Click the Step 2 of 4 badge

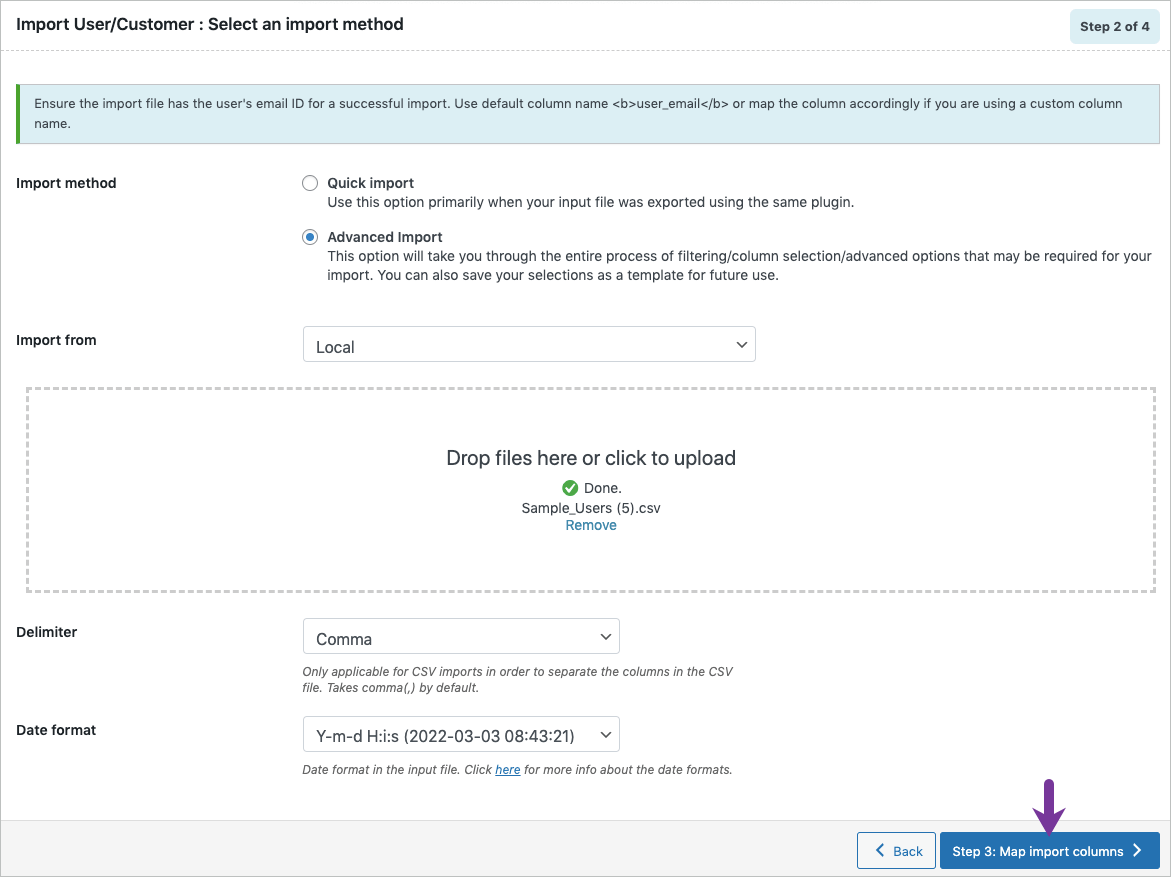pos(1114,26)
